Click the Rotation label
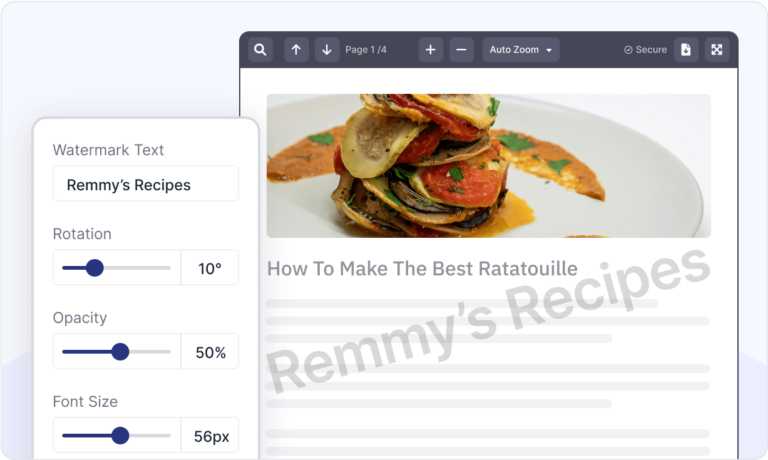Viewport: 768px width, 460px height. (x=82, y=234)
